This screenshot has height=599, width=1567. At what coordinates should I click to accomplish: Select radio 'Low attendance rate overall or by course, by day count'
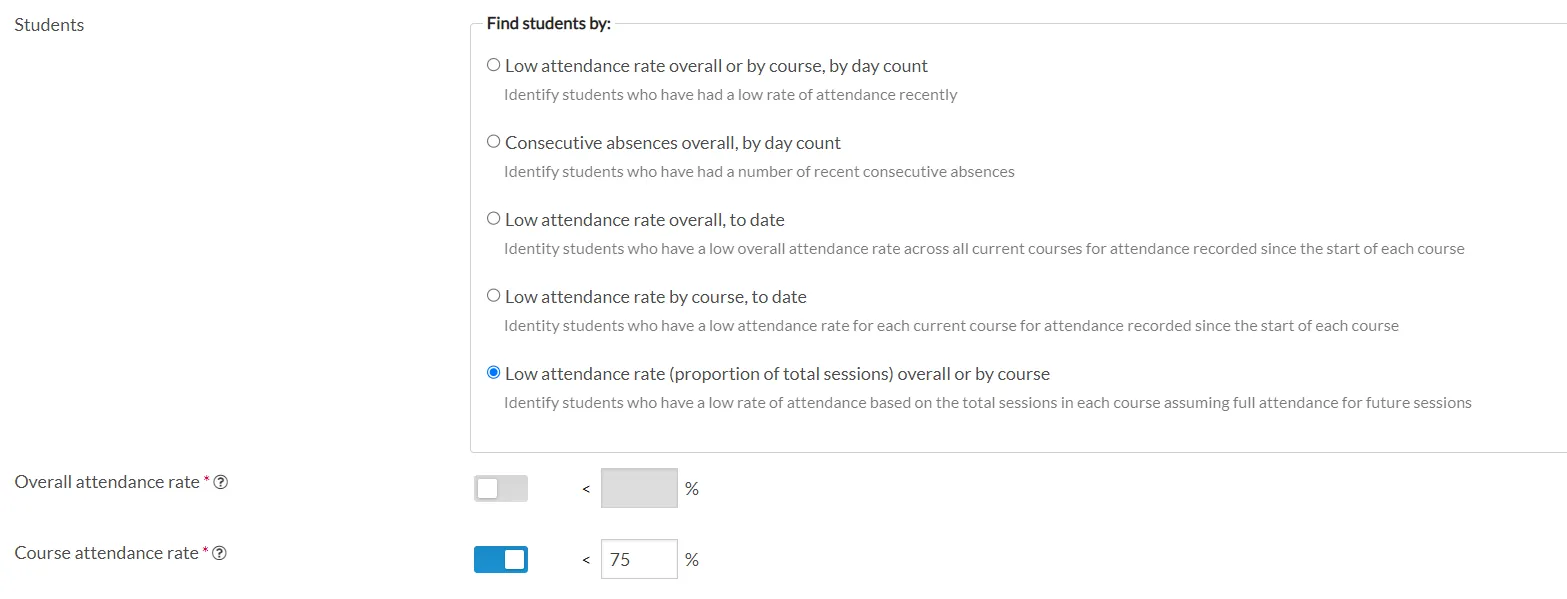[493, 65]
